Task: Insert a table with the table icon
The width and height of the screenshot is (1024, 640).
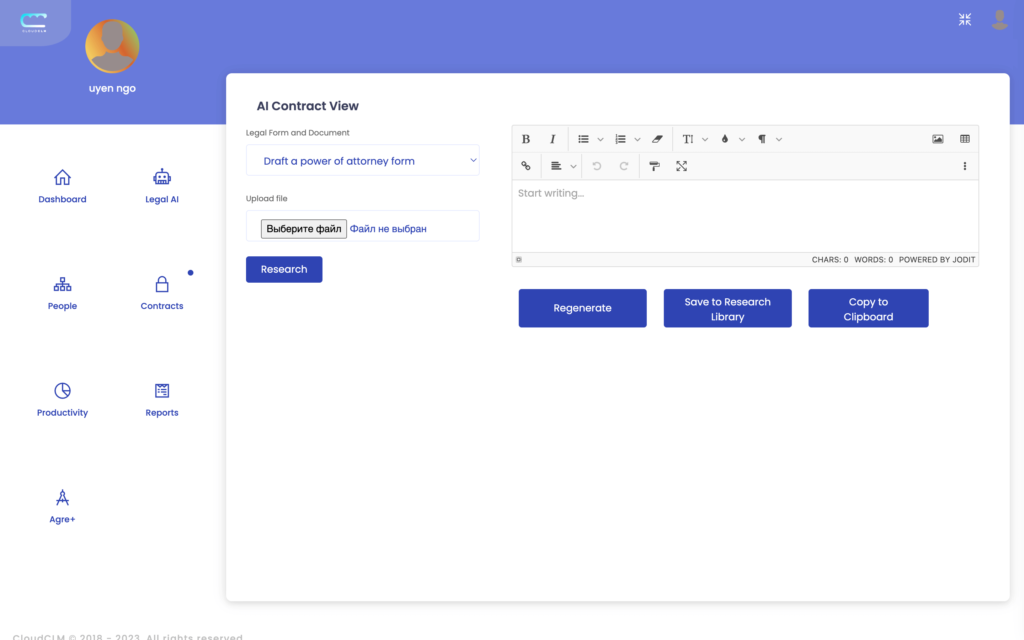Action: tap(965, 139)
